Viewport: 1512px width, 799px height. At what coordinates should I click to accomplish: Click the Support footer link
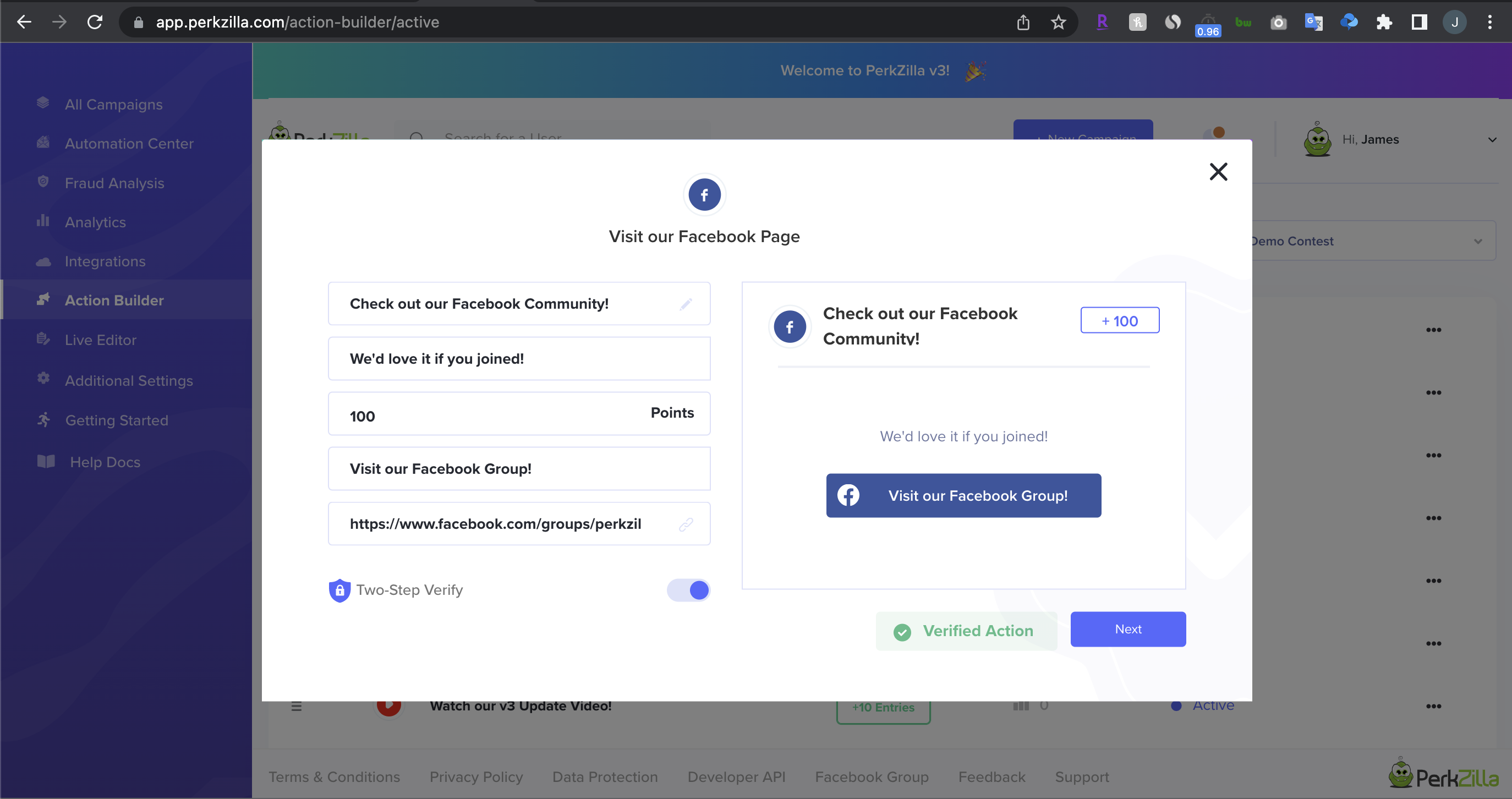pos(1082,776)
